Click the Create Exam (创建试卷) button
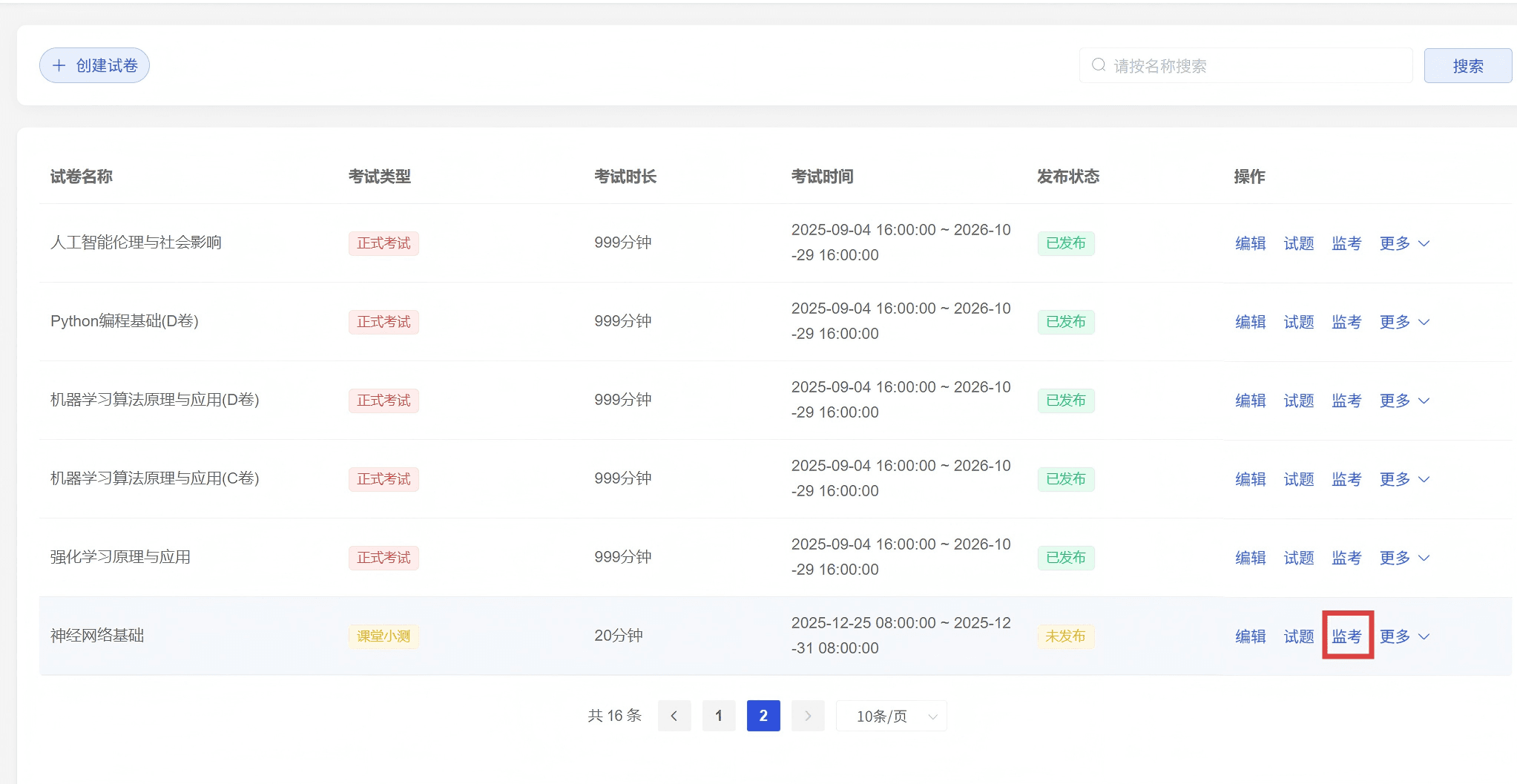The image size is (1517, 784). (x=94, y=66)
